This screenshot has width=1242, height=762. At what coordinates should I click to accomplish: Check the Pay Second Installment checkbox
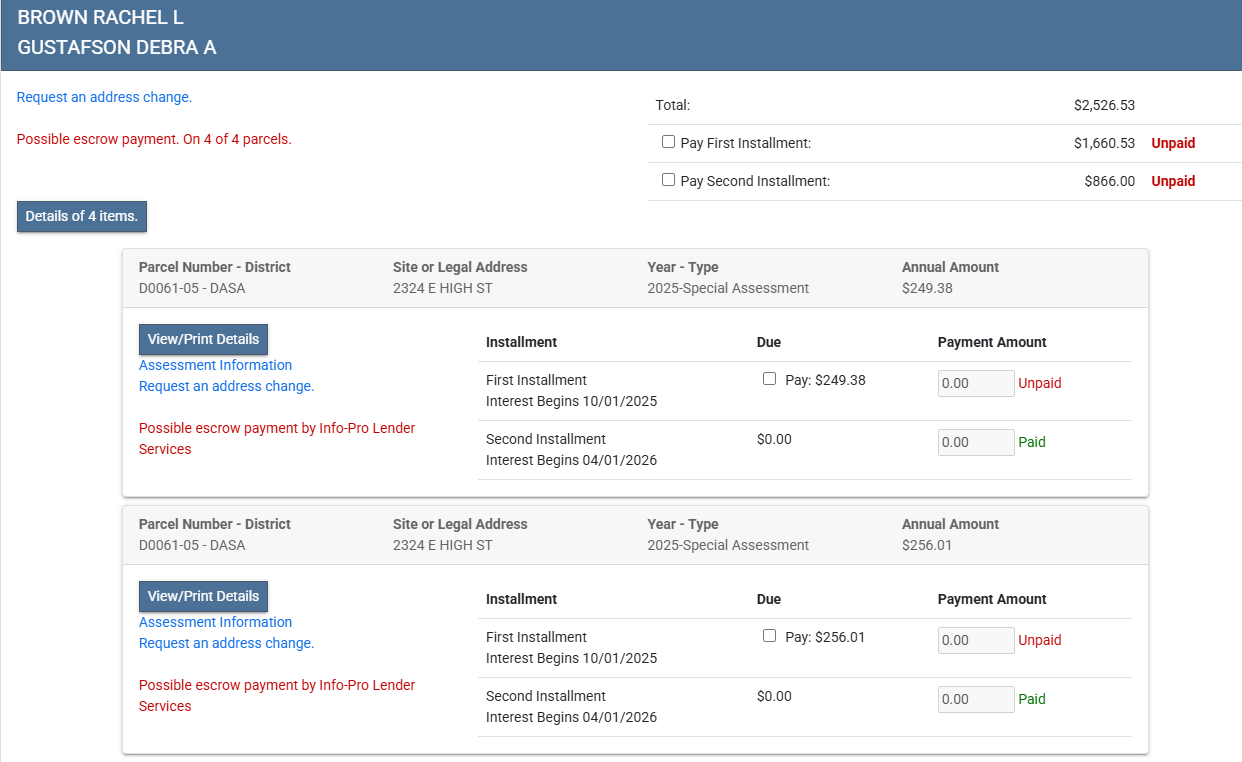pos(668,180)
